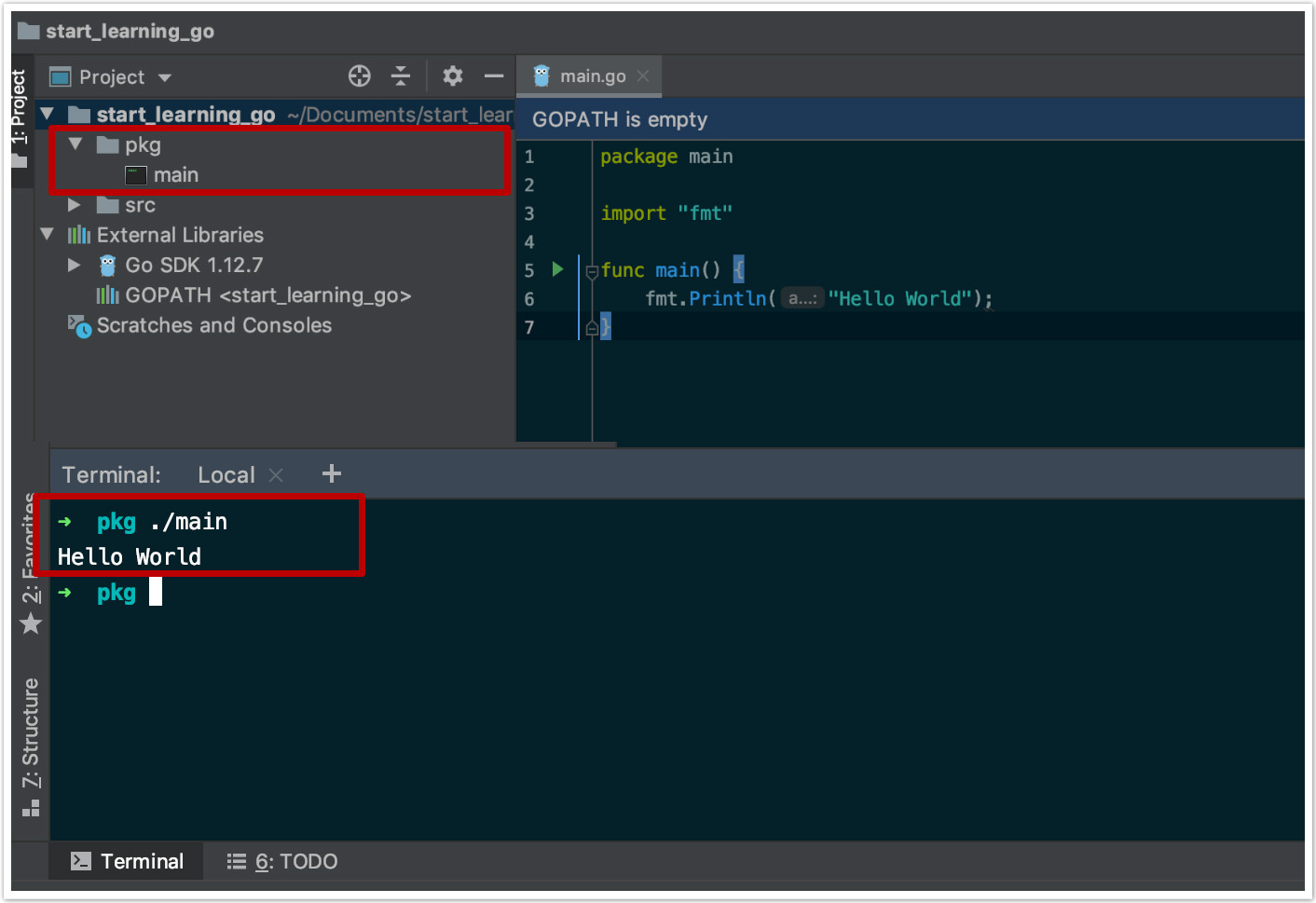Click the pkg folder icon
Screen dimensions: 1316x903
point(108,145)
